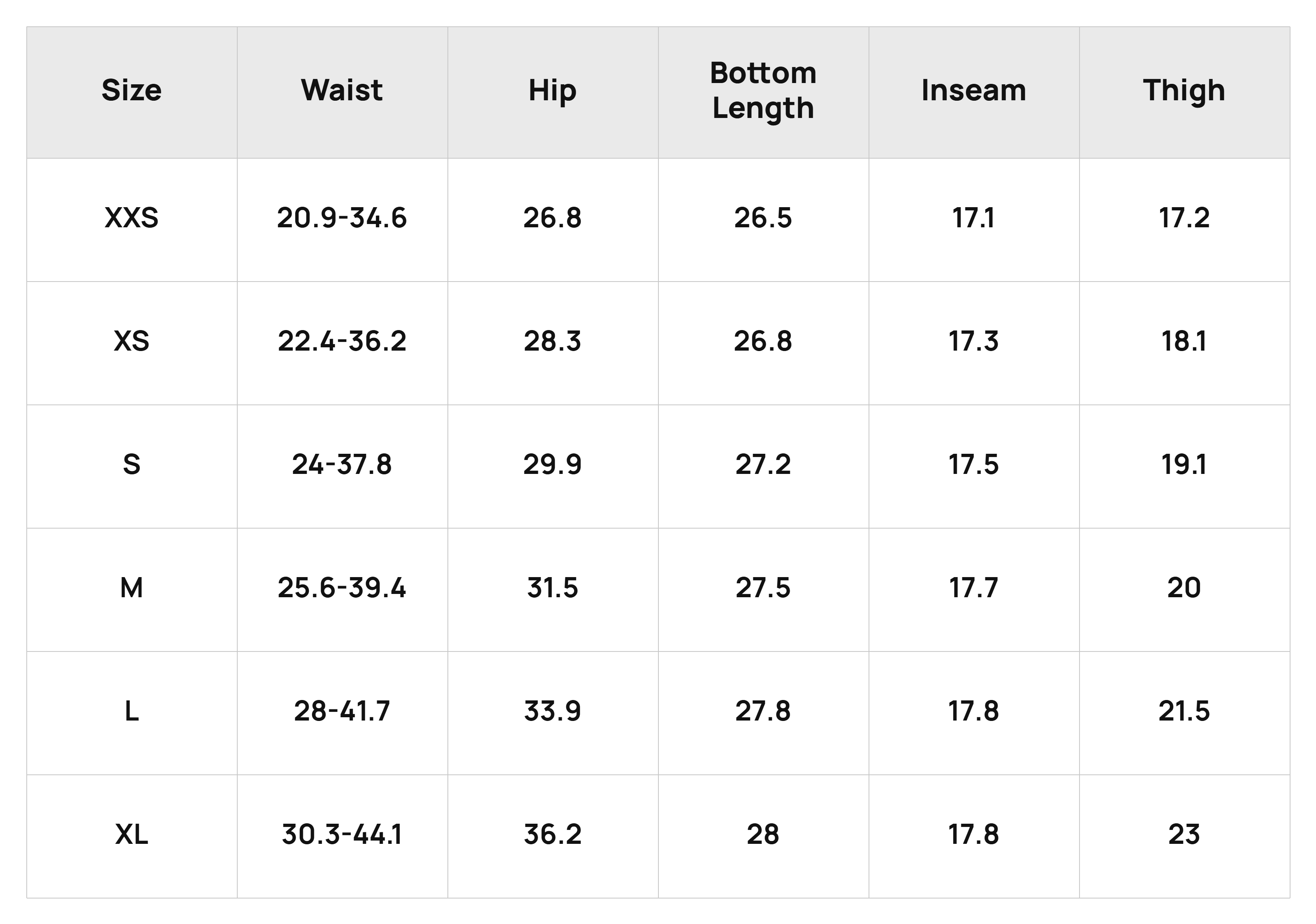
Task: Click the thigh value 23
Action: click(x=1184, y=835)
